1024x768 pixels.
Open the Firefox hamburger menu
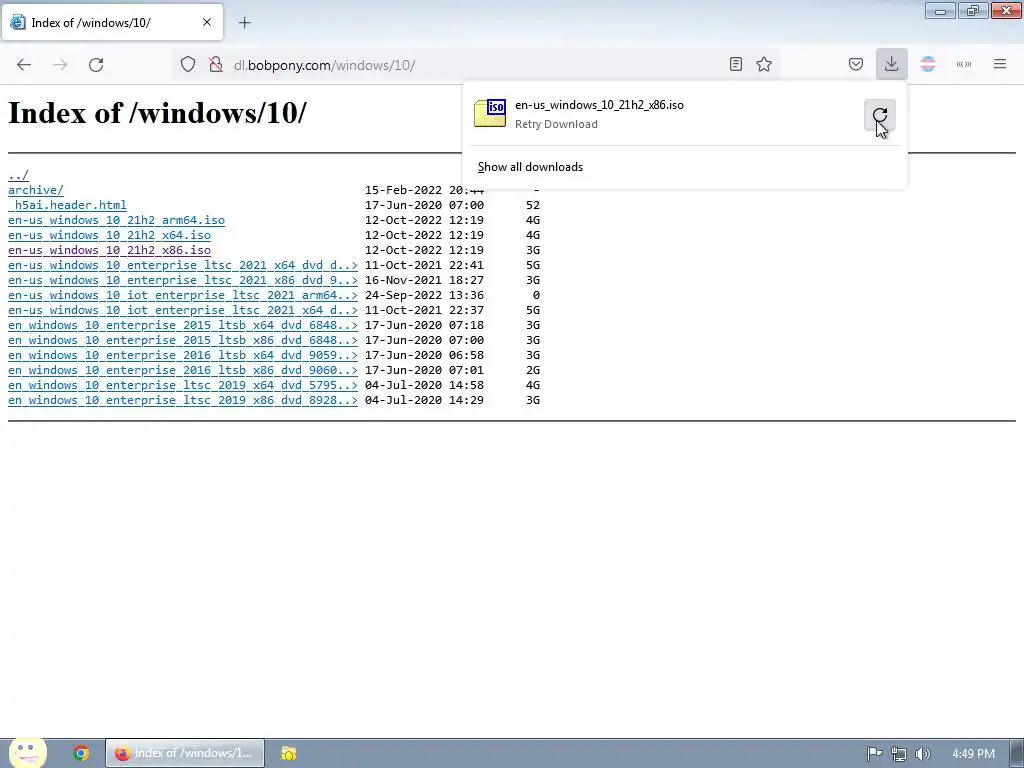click(1000, 64)
